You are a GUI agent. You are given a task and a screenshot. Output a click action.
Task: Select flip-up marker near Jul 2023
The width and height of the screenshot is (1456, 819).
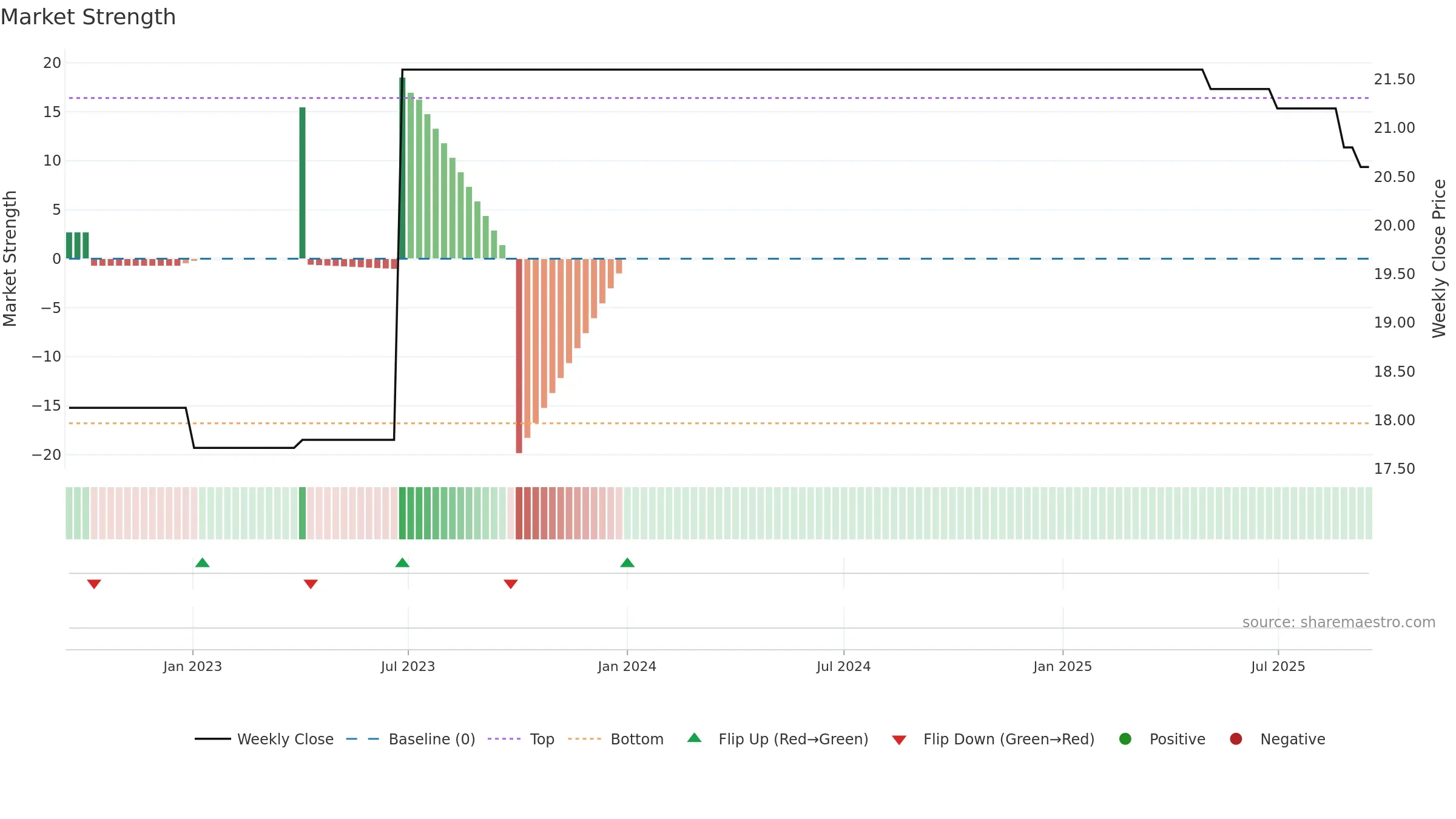tap(402, 563)
